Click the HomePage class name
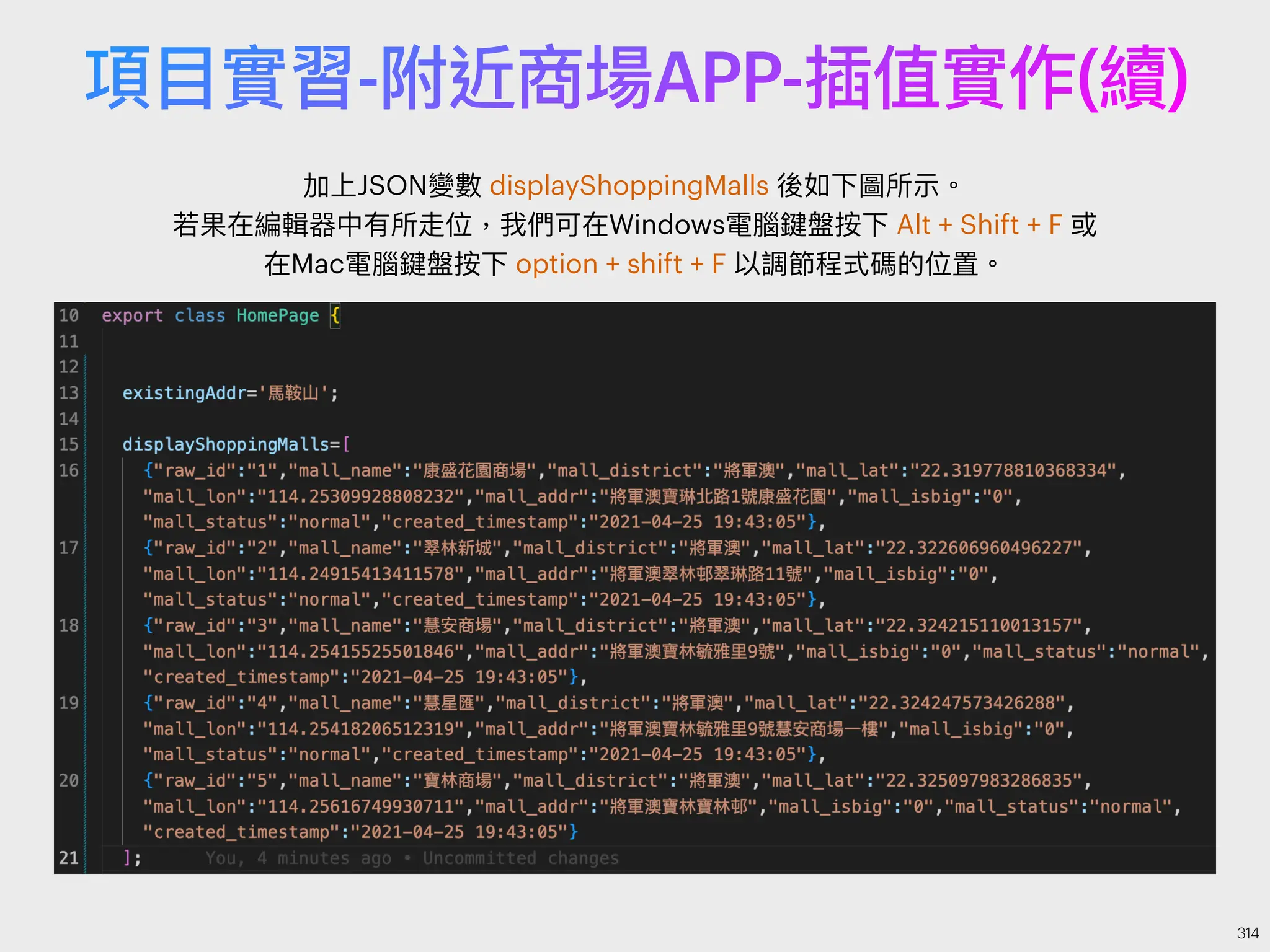Viewport: 1270px width, 952px height. tap(277, 316)
